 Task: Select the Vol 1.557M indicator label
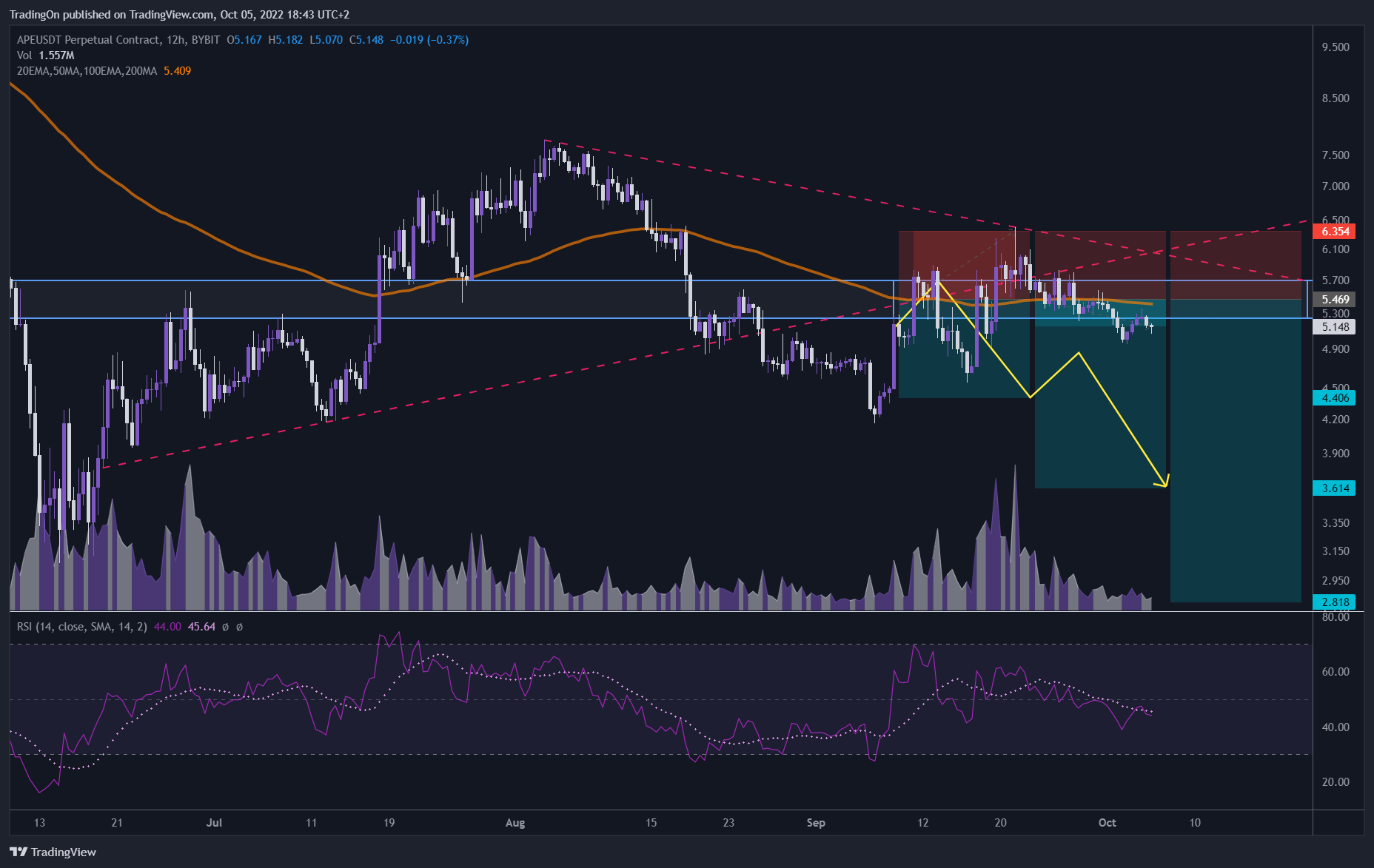[x=46, y=55]
